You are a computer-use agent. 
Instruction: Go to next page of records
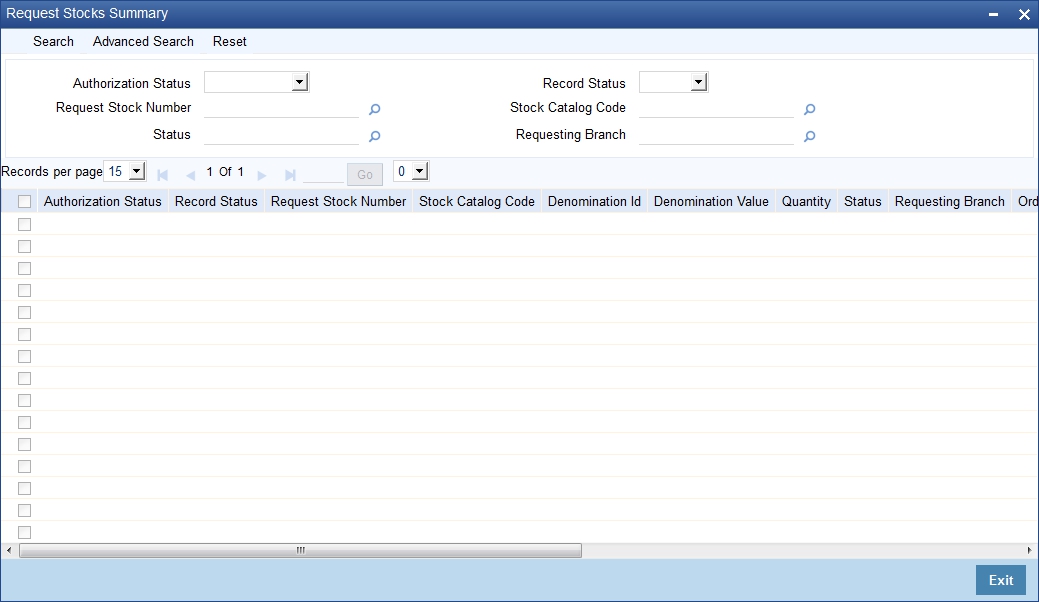point(262,175)
